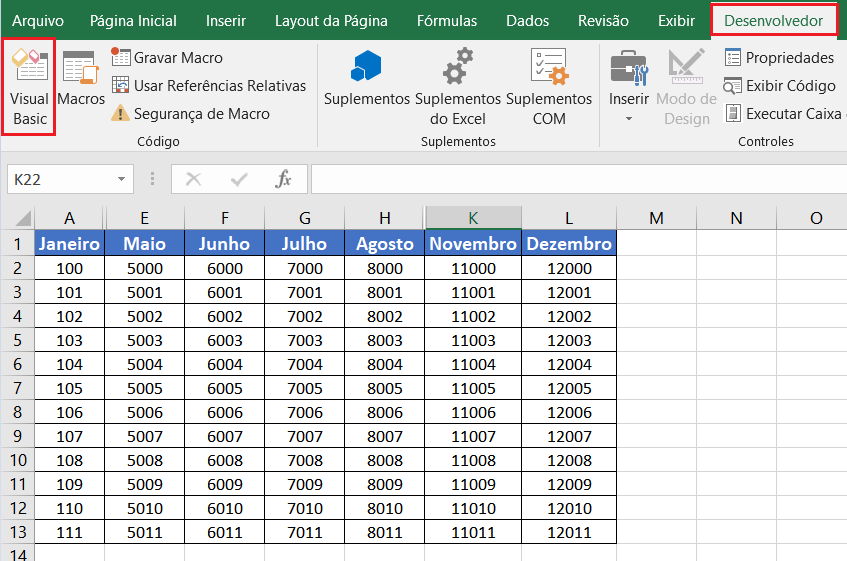847x561 pixels.
Task: Click the Propriedades control button
Action: [778, 58]
